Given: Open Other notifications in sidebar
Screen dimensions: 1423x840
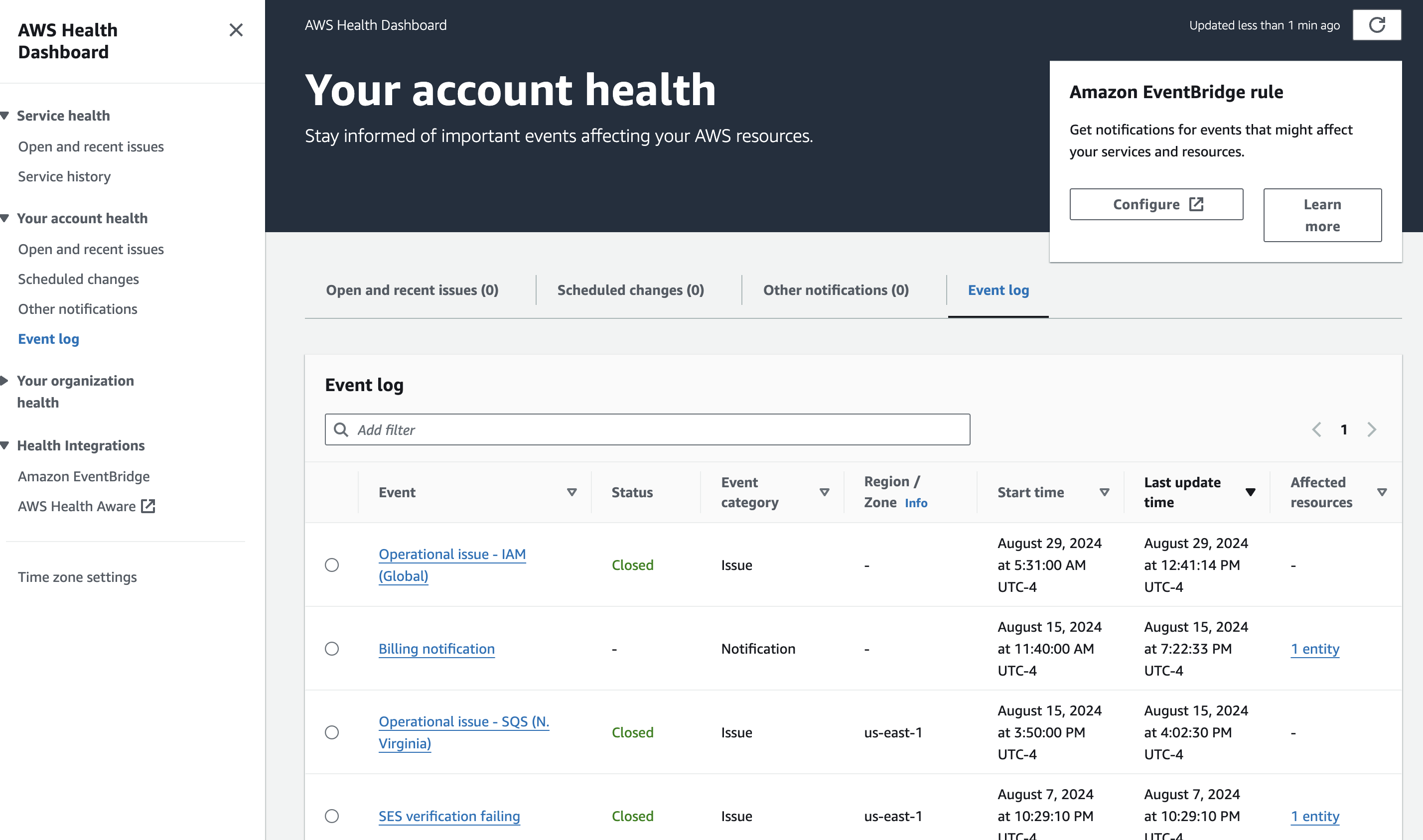Looking at the screenshot, I should coord(78,309).
